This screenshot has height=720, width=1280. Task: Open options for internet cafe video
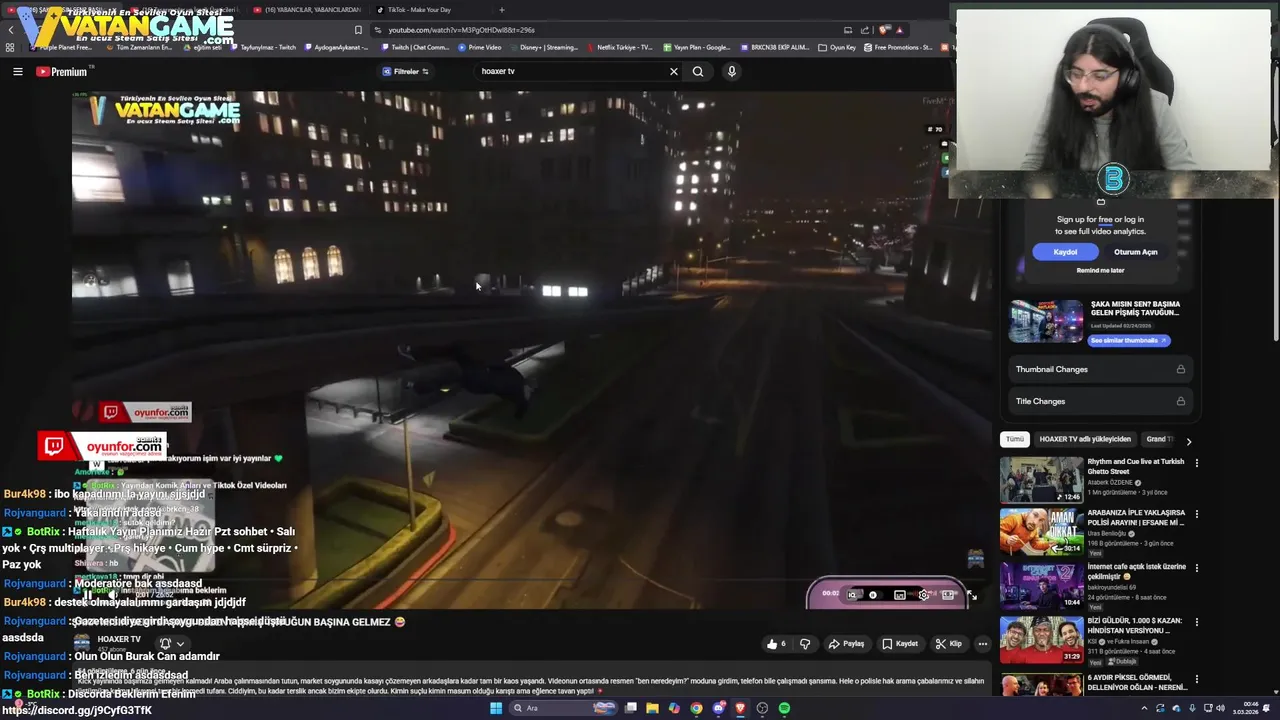(1196, 568)
